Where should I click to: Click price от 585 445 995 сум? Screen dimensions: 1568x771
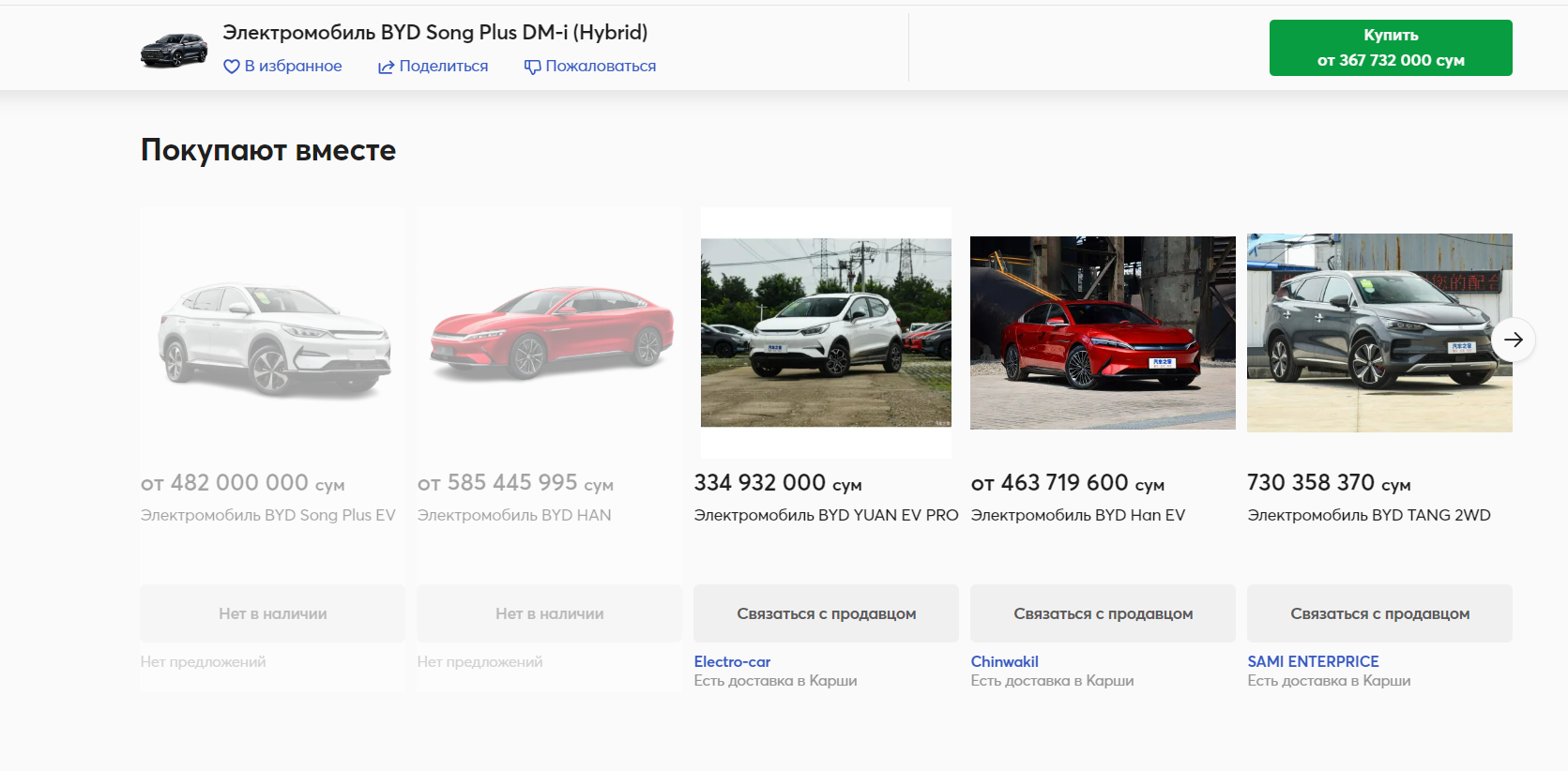click(x=515, y=483)
